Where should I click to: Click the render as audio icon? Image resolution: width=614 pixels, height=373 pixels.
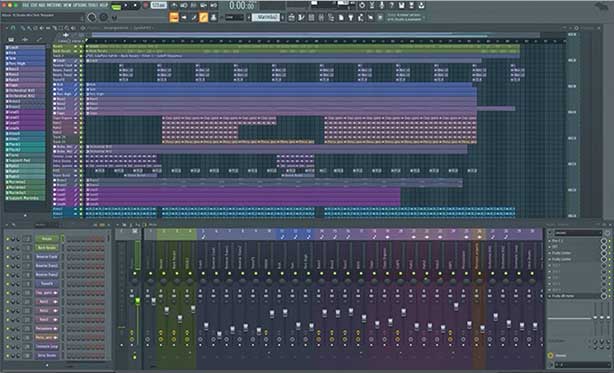tap(411, 5)
